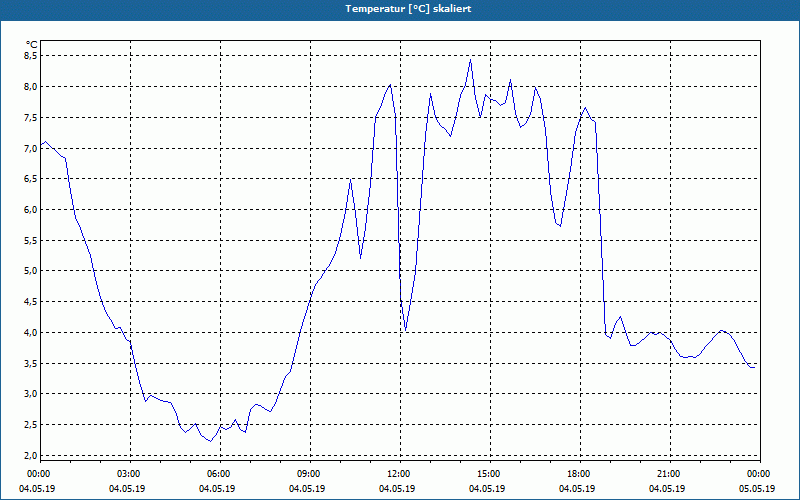
Task: Click the 3,5 y-axis tick label
Action: tap(31, 363)
